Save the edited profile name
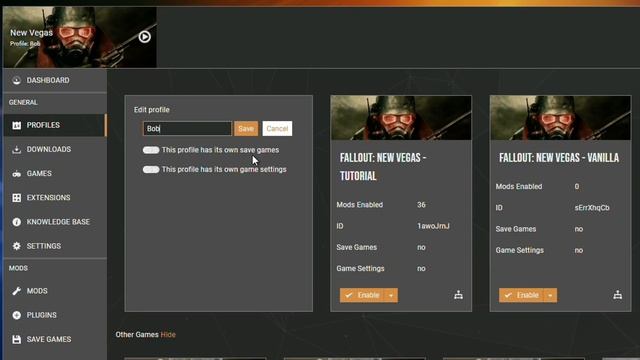This screenshot has height=360, width=640. 246,129
